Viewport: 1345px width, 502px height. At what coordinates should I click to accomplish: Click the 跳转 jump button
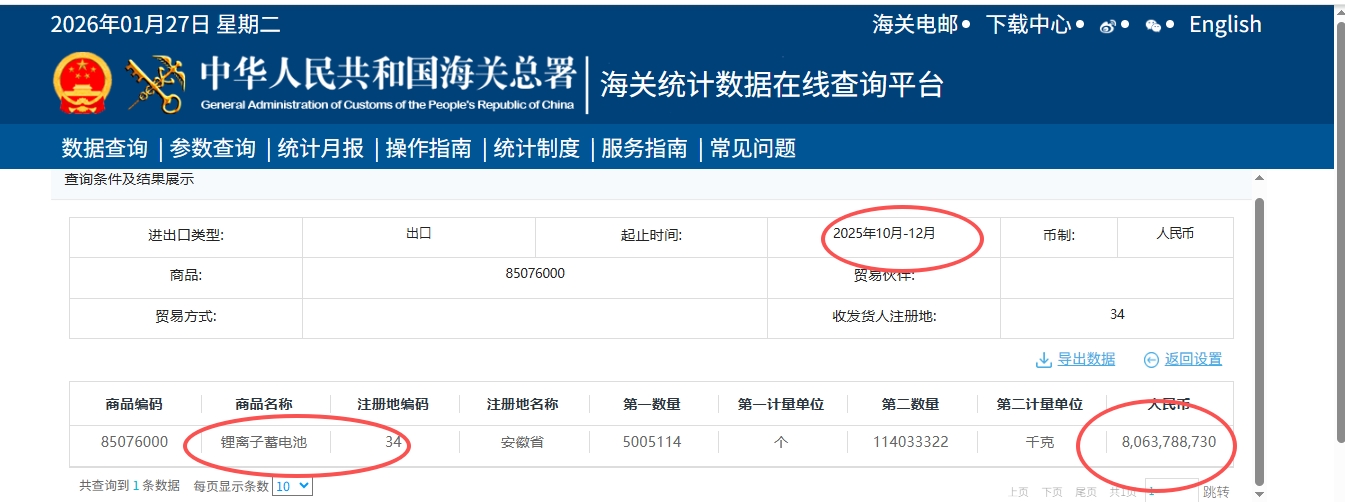1216,492
